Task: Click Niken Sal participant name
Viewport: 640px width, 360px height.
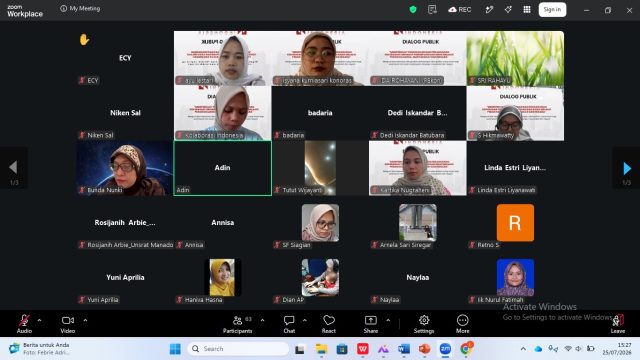Action: pos(125,113)
